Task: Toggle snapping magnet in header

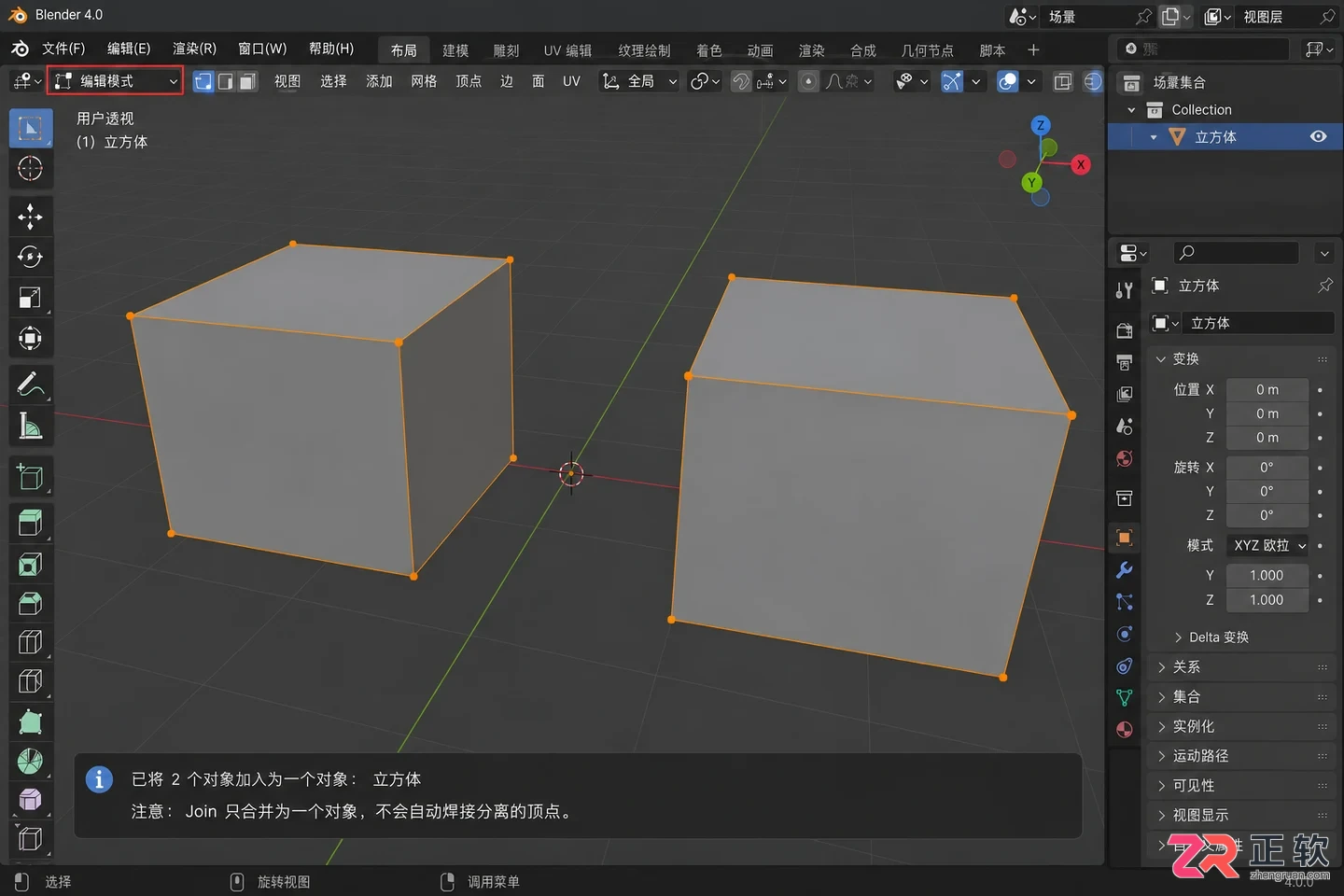Action: (741, 82)
